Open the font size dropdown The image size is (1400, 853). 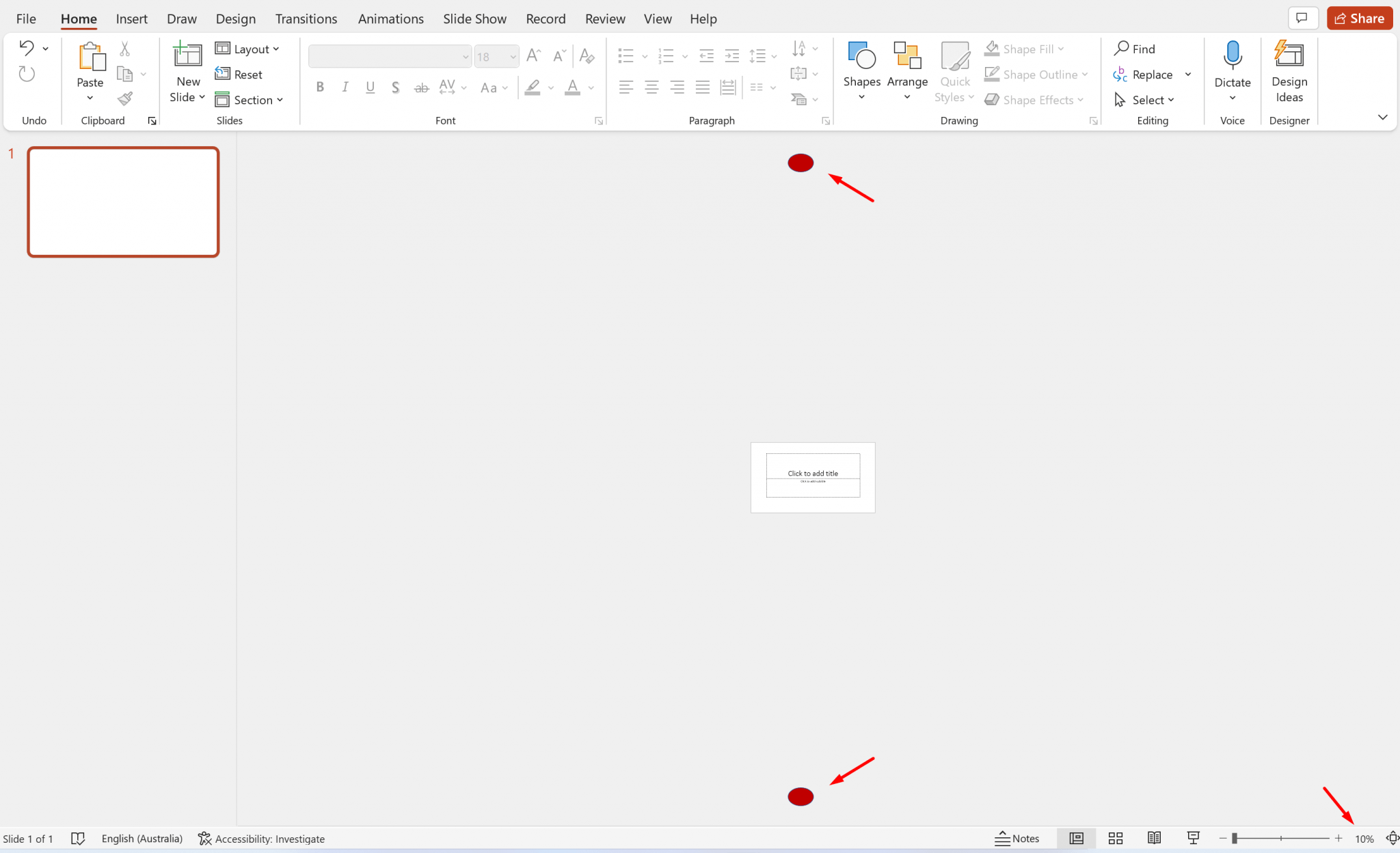pos(513,57)
